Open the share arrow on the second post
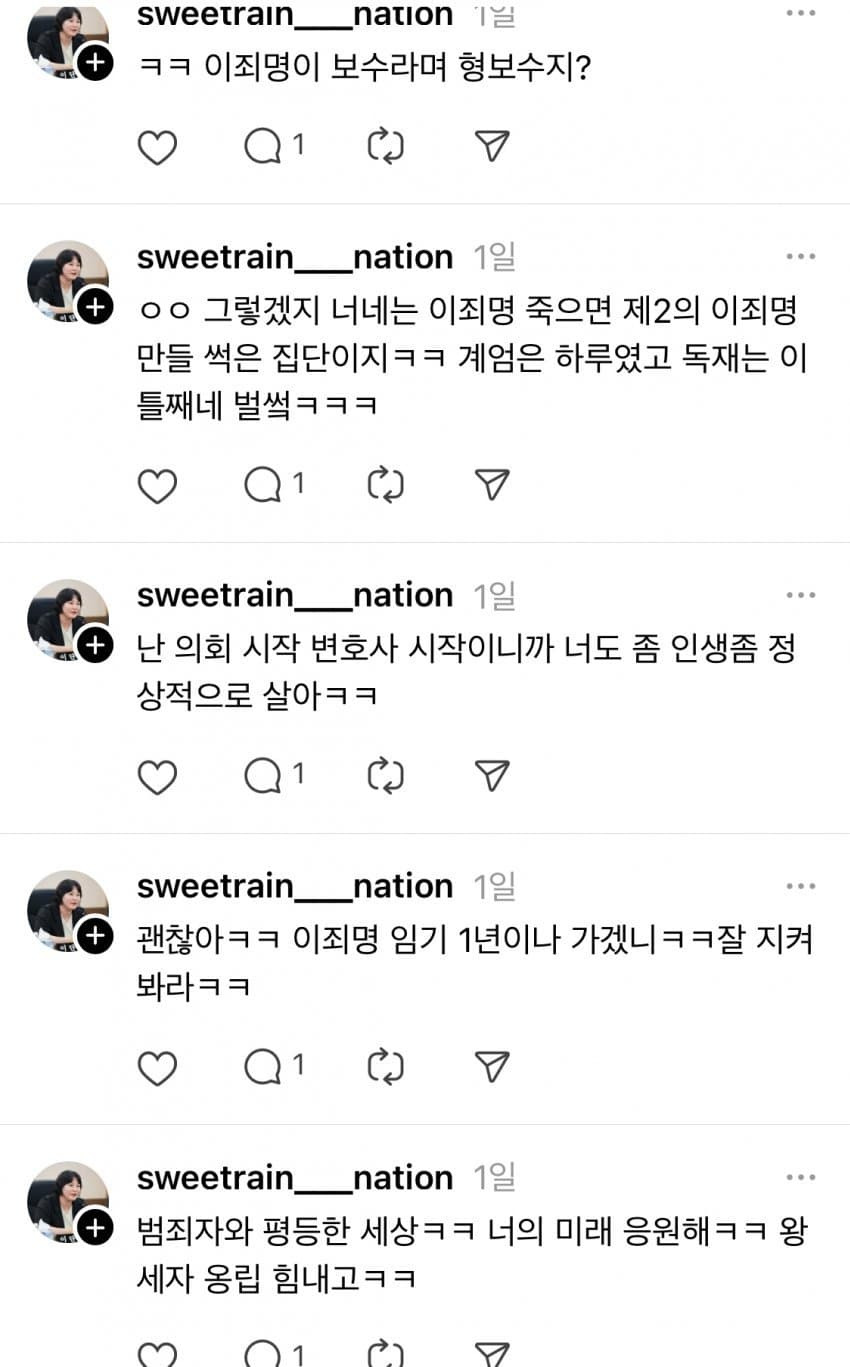 (490, 485)
